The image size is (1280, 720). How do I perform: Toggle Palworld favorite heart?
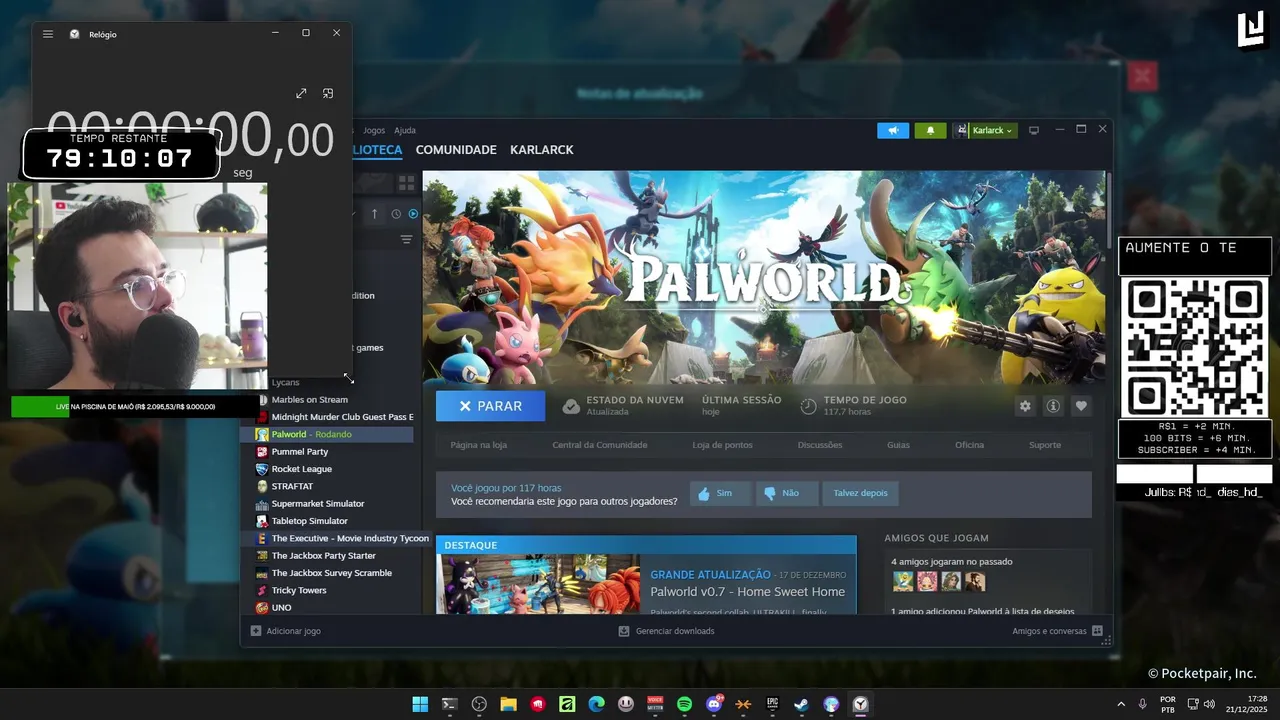coord(1081,406)
